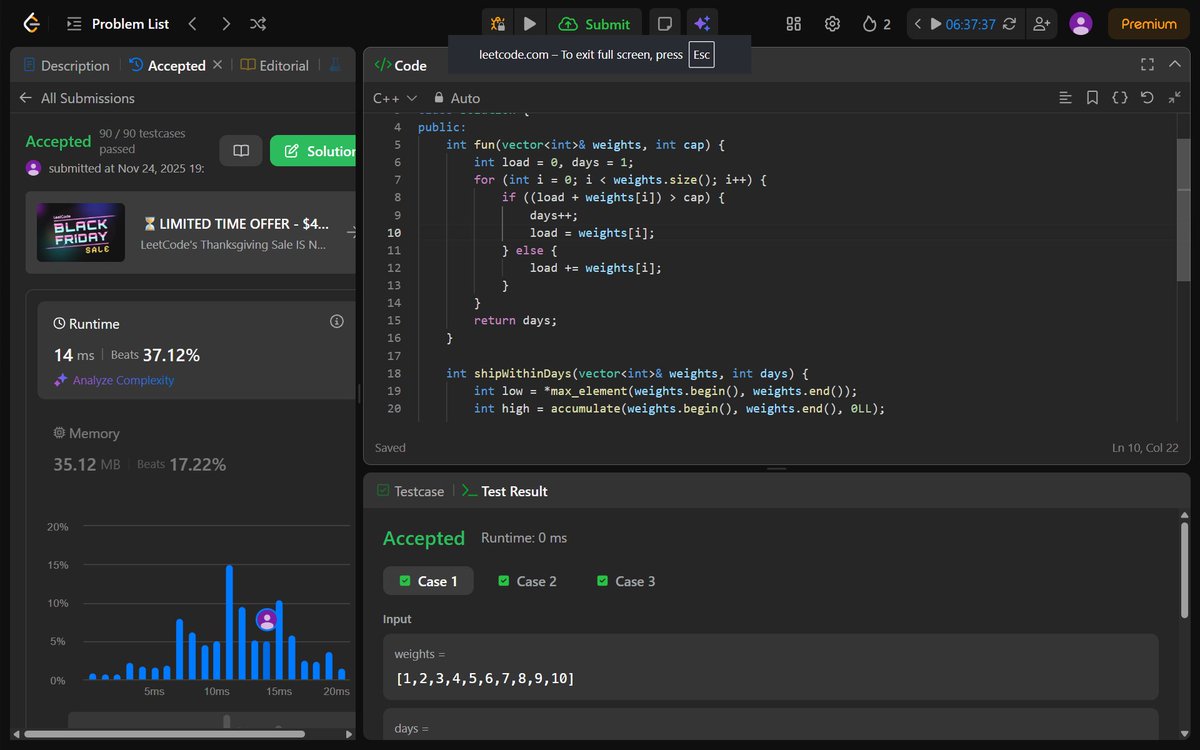
Task: Switch to the Testcase tab
Action: (x=410, y=491)
